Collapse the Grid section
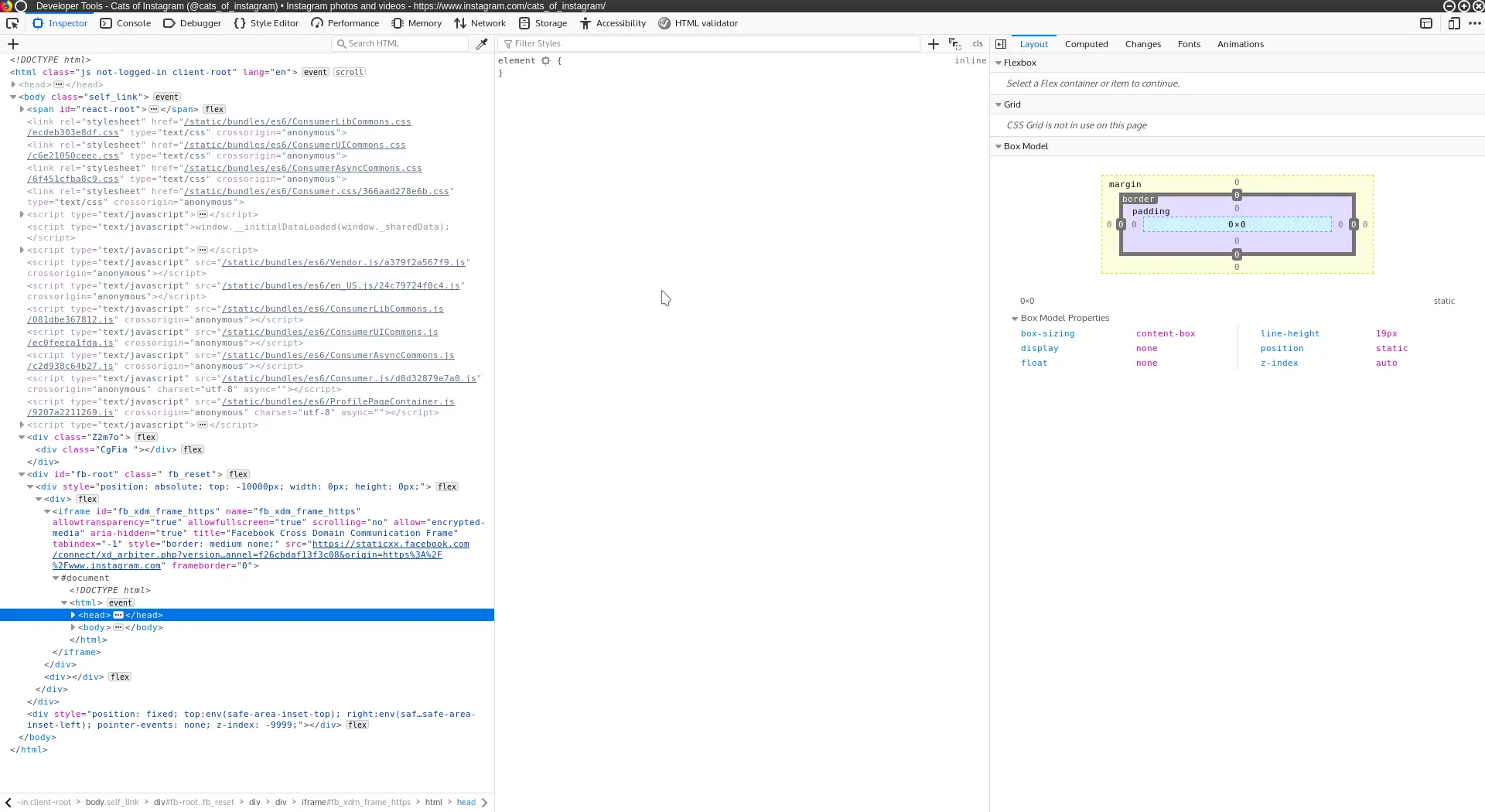Viewport: 1485px width, 812px height. click(x=999, y=104)
